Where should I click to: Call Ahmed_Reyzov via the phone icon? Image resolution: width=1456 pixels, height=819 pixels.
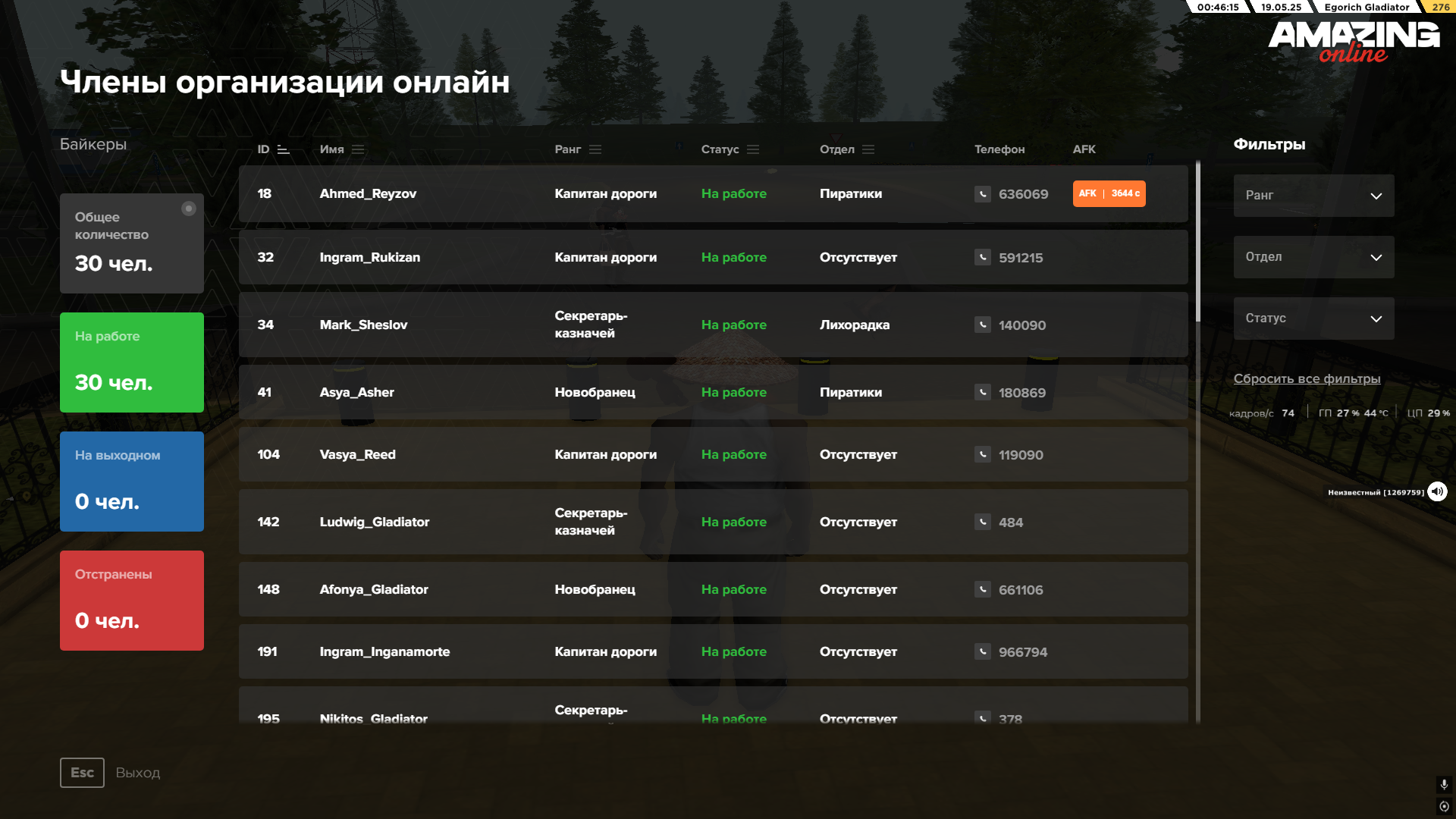point(982,194)
